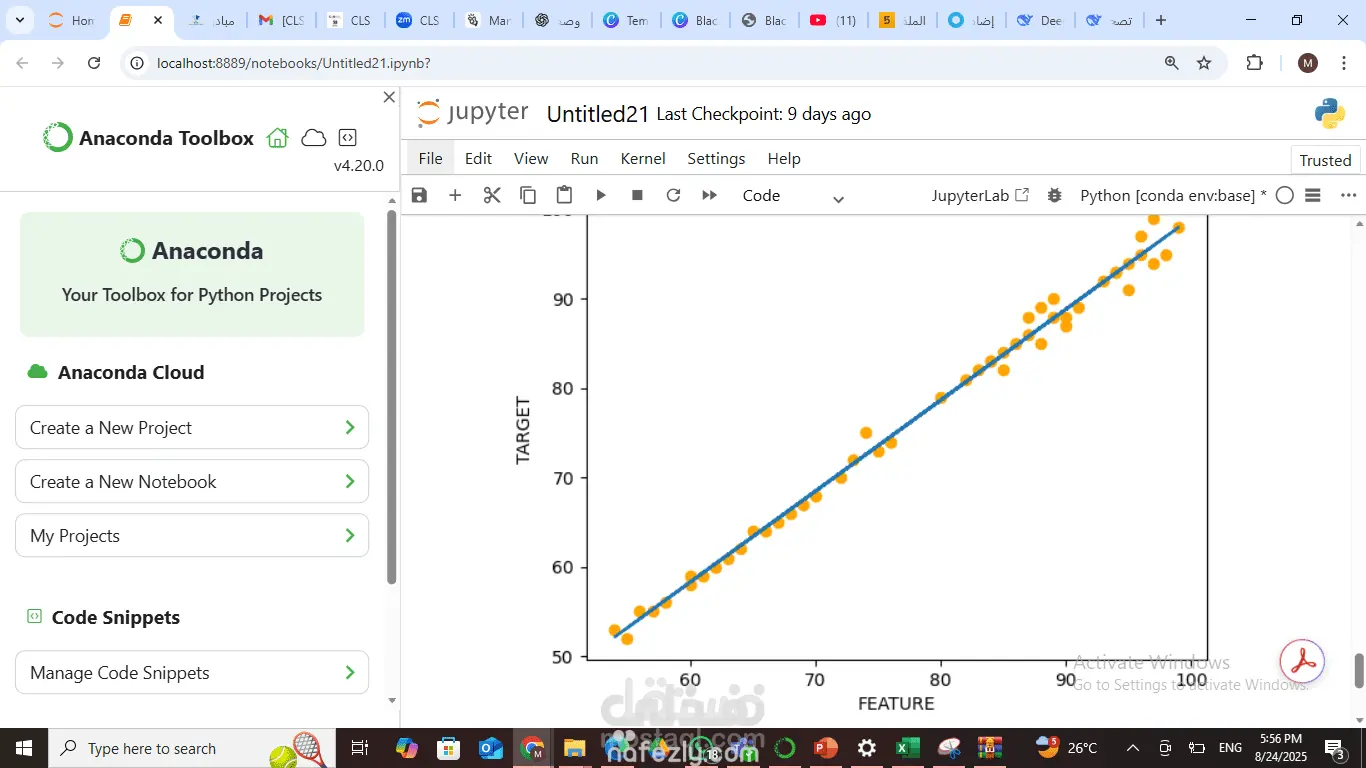Switch to the YouTube (11) tab
The height and width of the screenshot is (768, 1366).
pos(835,20)
